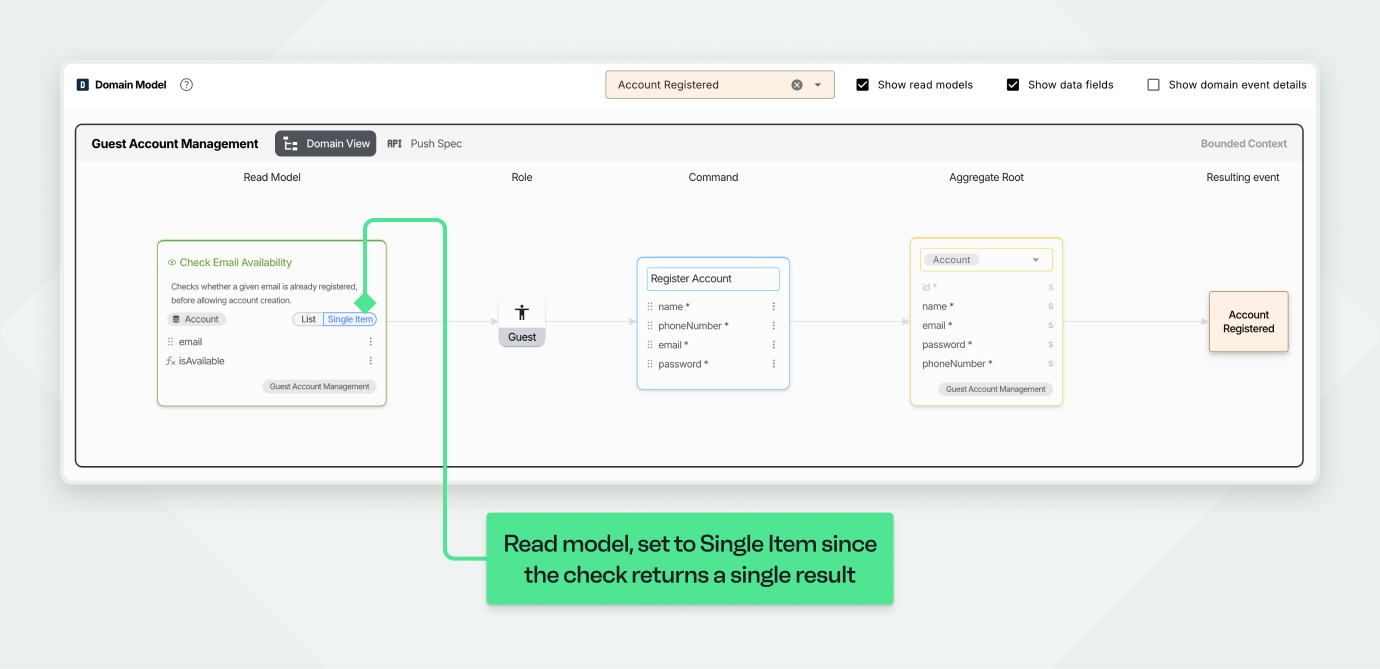Grab the drag handle beside email in read model
This screenshot has width=1380, height=669.
(x=171, y=342)
